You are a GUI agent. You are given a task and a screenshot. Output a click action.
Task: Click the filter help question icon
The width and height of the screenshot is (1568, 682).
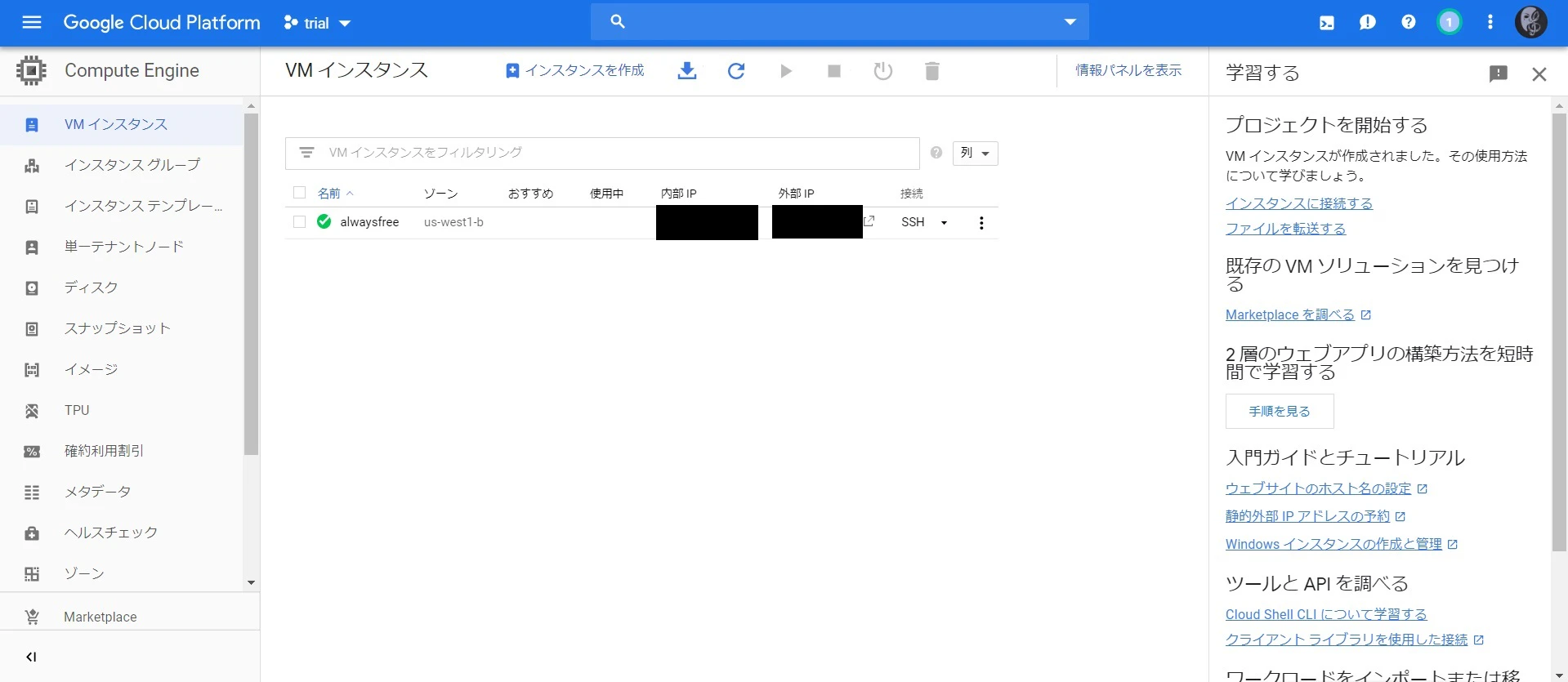coord(936,153)
